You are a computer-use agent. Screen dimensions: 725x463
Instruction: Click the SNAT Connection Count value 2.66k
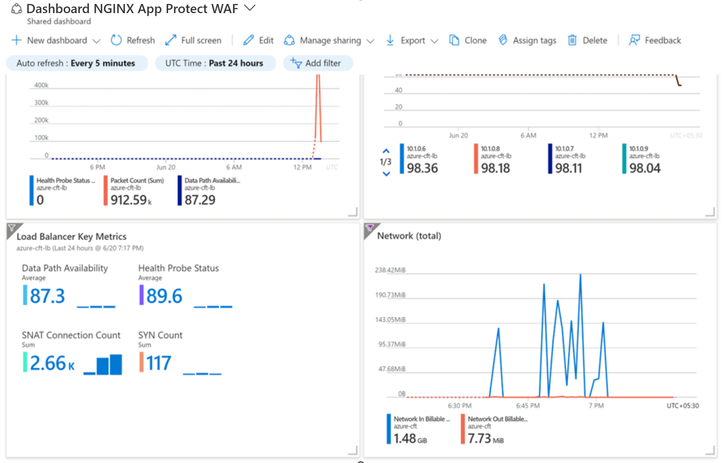(x=52, y=363)
